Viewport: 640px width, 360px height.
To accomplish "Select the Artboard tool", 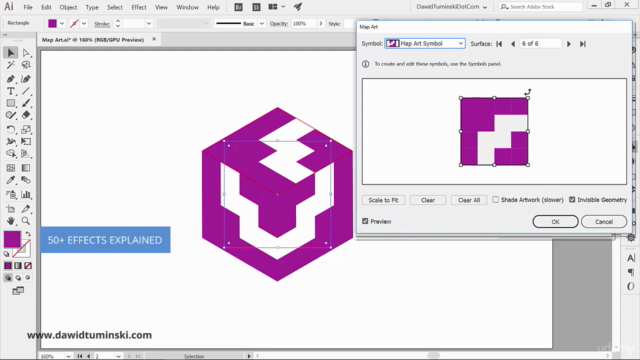I will click(x=11, y=209).
